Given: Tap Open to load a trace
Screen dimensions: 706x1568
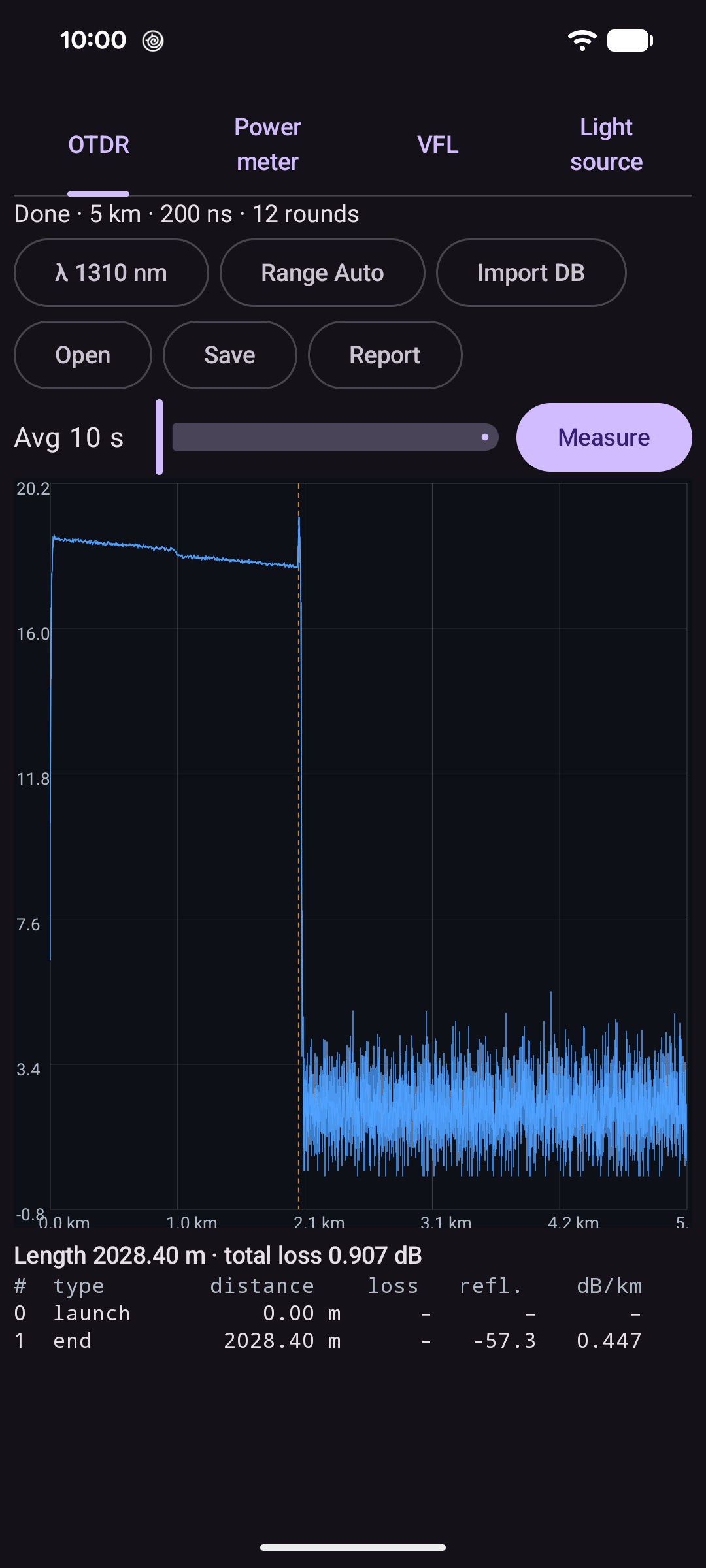Looking at the screenshot, I should (x=83, y=355).
